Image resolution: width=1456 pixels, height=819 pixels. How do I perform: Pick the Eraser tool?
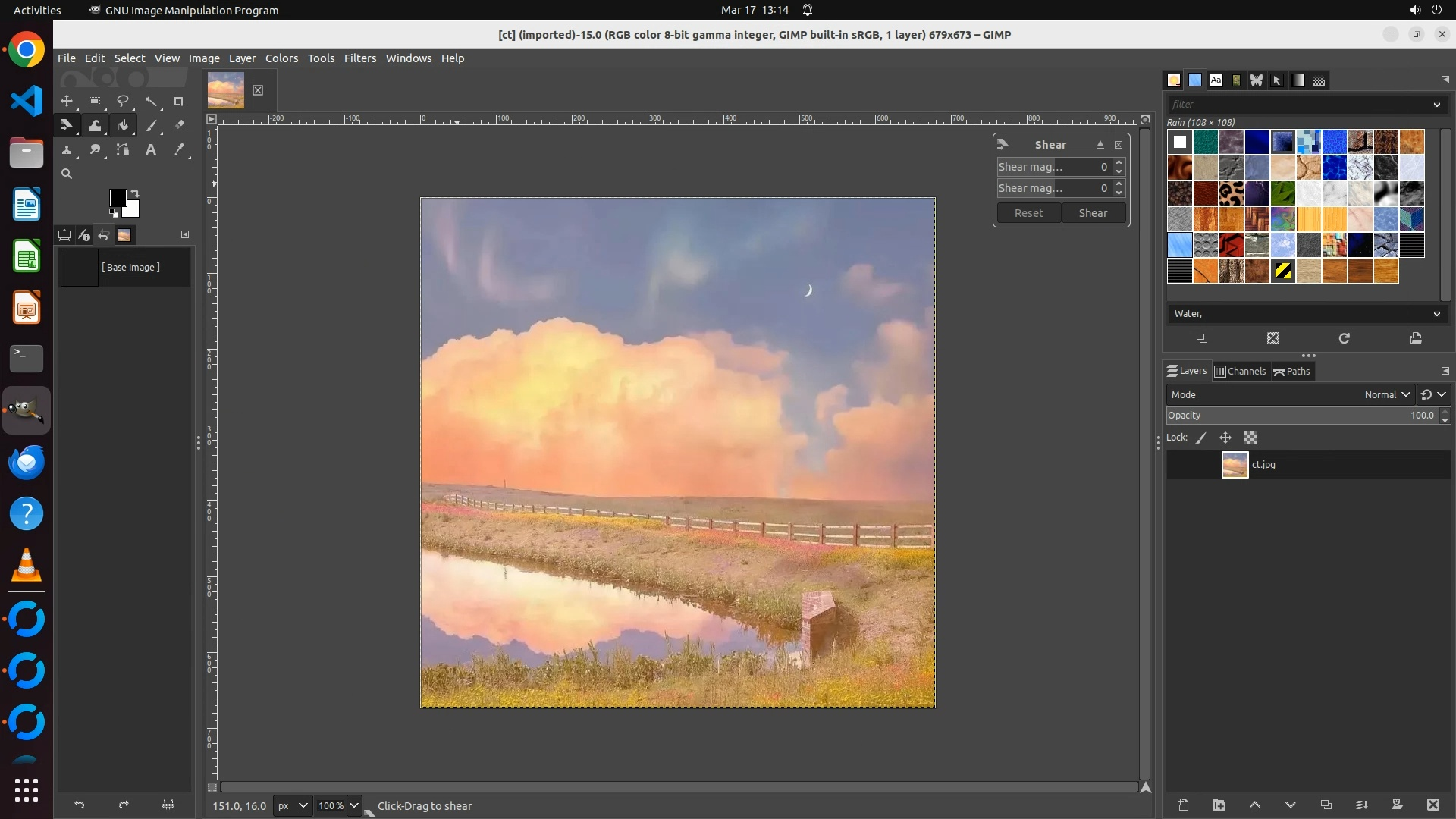coord(179,126)
